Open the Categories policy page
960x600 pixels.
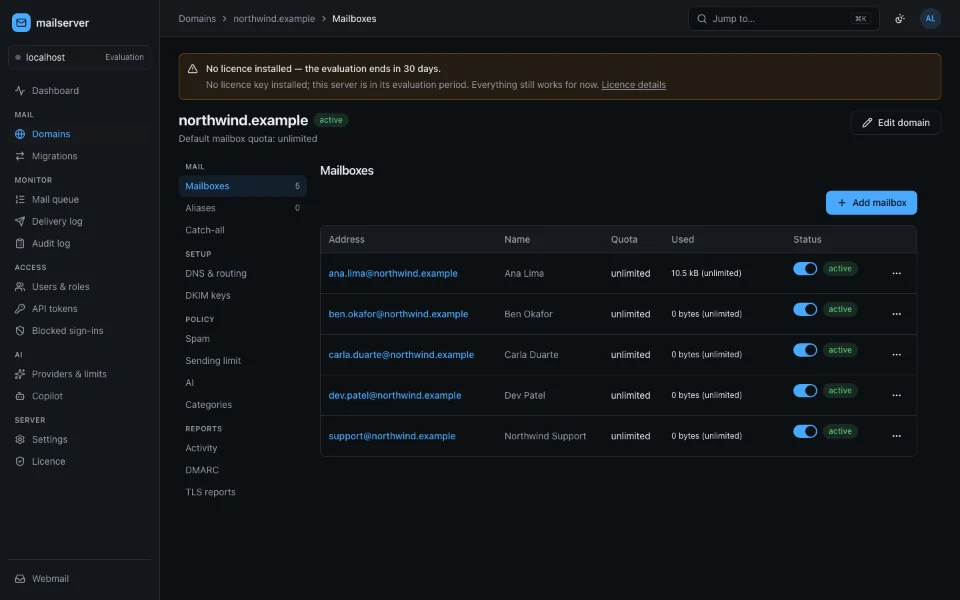pos(242,405)
